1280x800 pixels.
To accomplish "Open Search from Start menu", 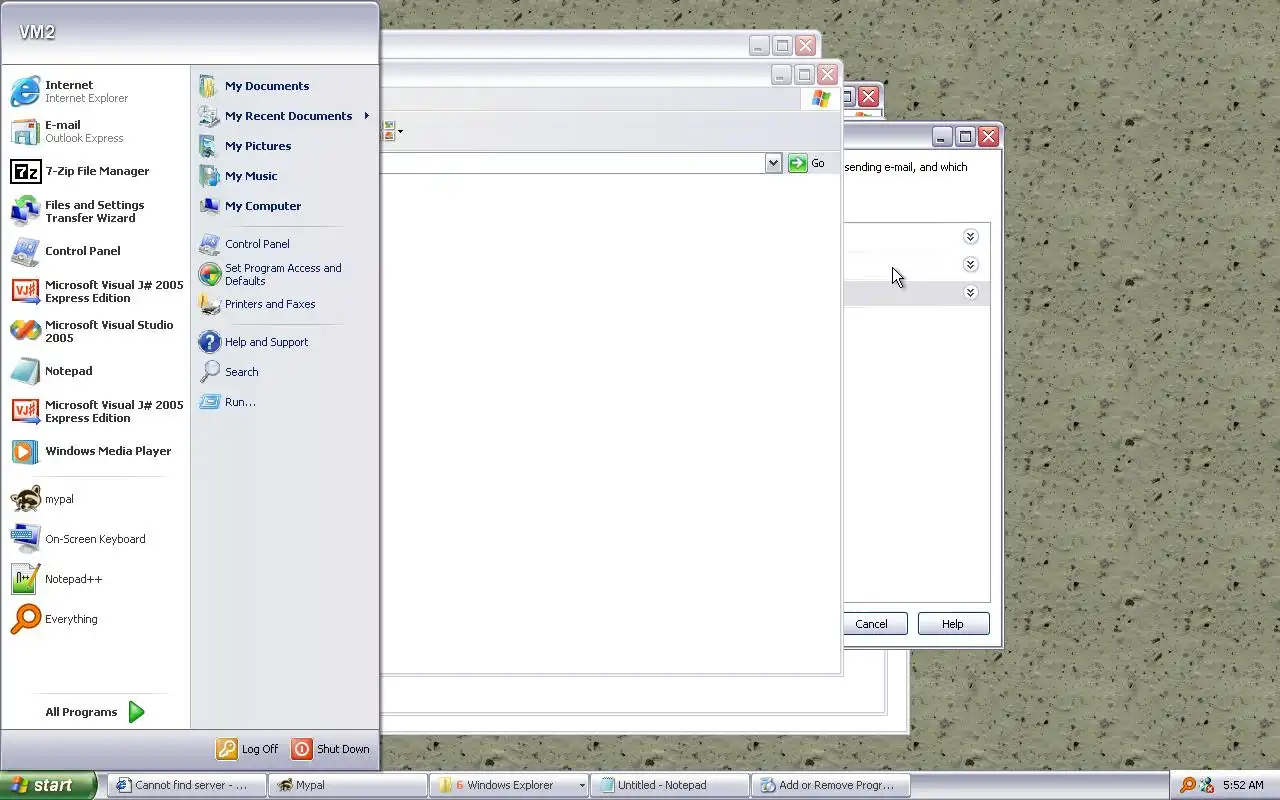I will tap(284, 372).
